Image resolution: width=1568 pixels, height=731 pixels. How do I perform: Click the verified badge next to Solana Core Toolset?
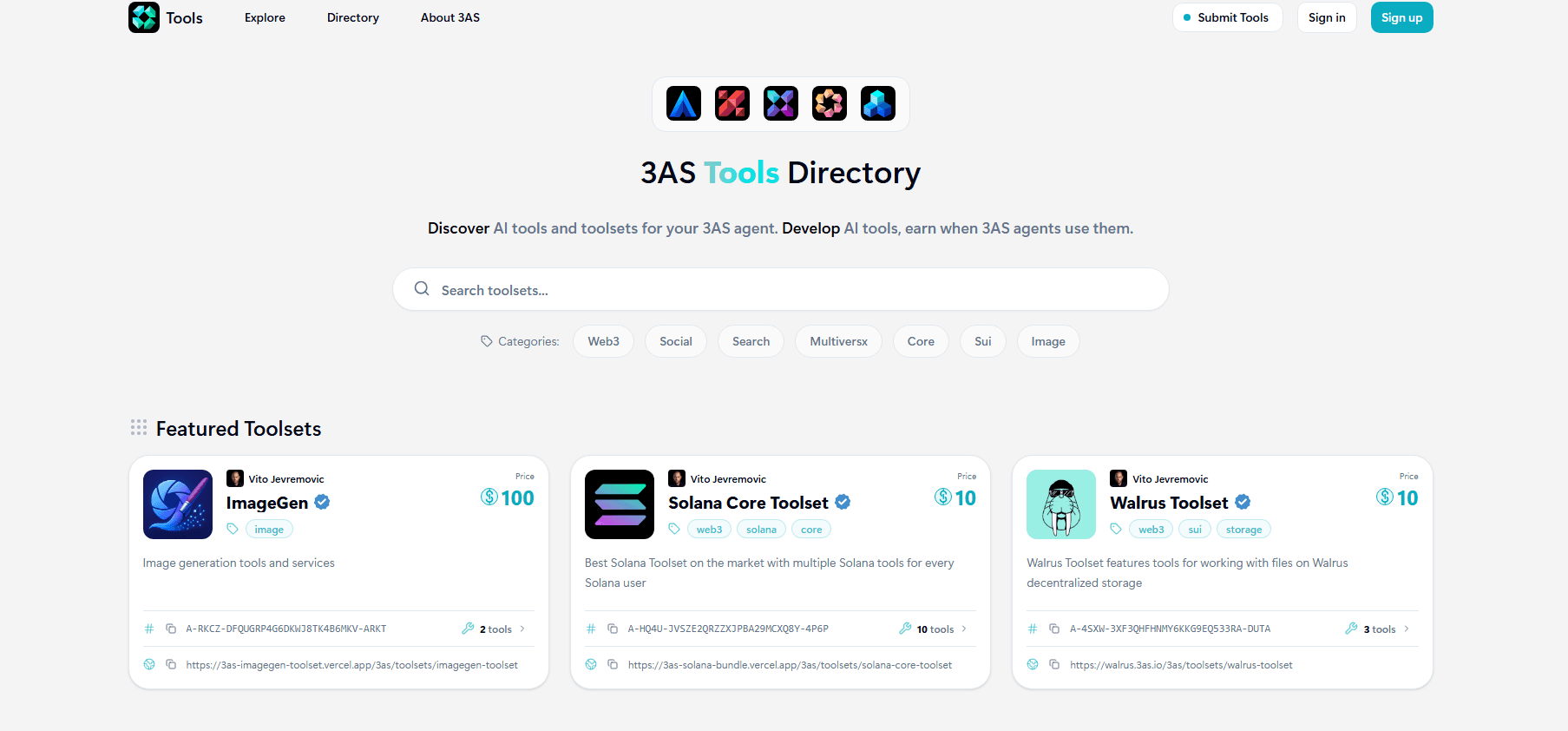click(843, 502)
